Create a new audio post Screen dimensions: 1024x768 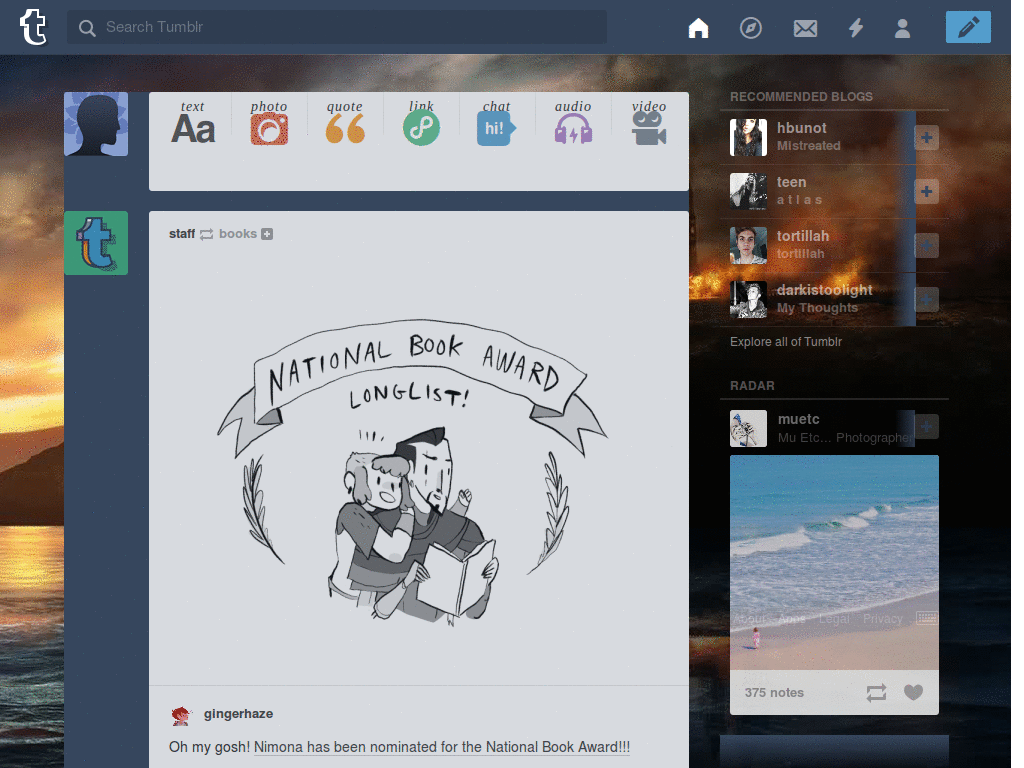573,123
